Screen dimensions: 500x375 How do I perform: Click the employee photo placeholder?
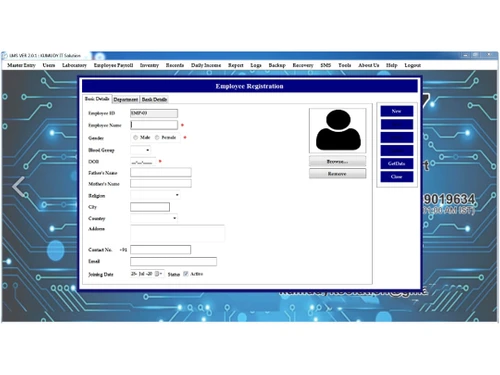(x=338, y=130)
